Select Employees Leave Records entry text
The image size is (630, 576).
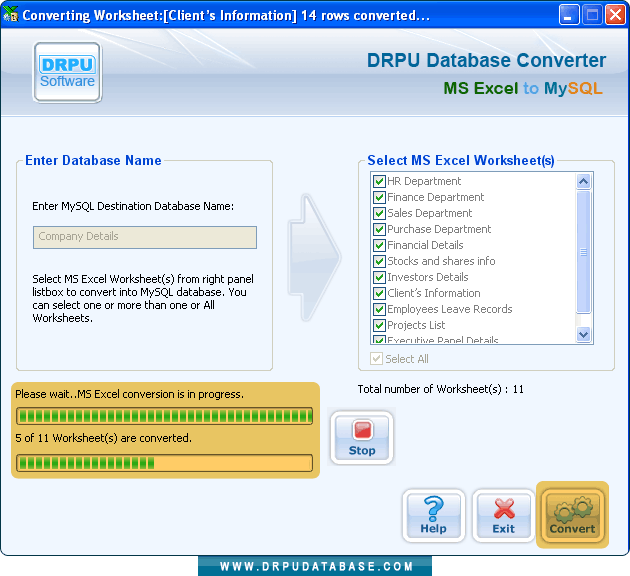click(x=450, y=309)
